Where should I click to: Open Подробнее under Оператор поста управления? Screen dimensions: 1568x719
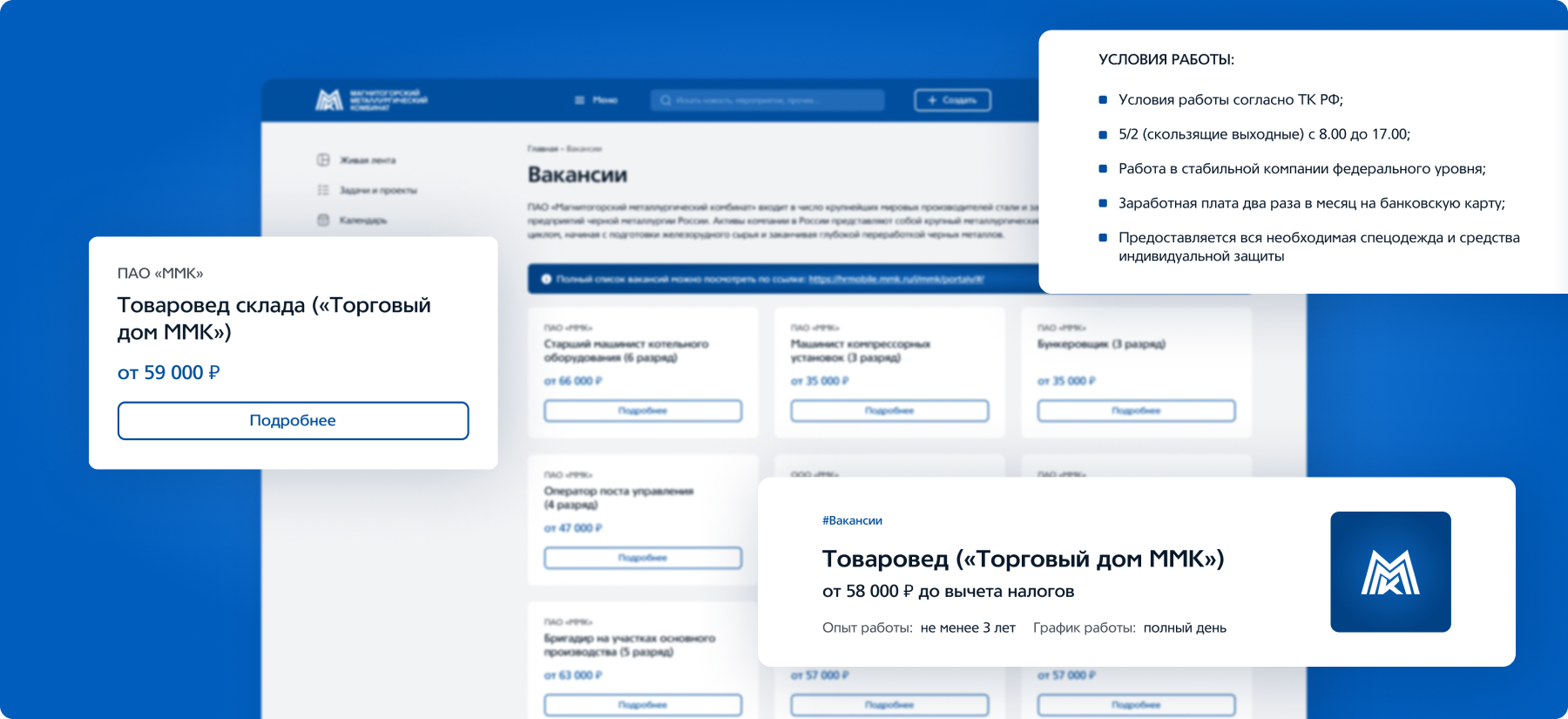pyautogui.click(x=643, y=558)
